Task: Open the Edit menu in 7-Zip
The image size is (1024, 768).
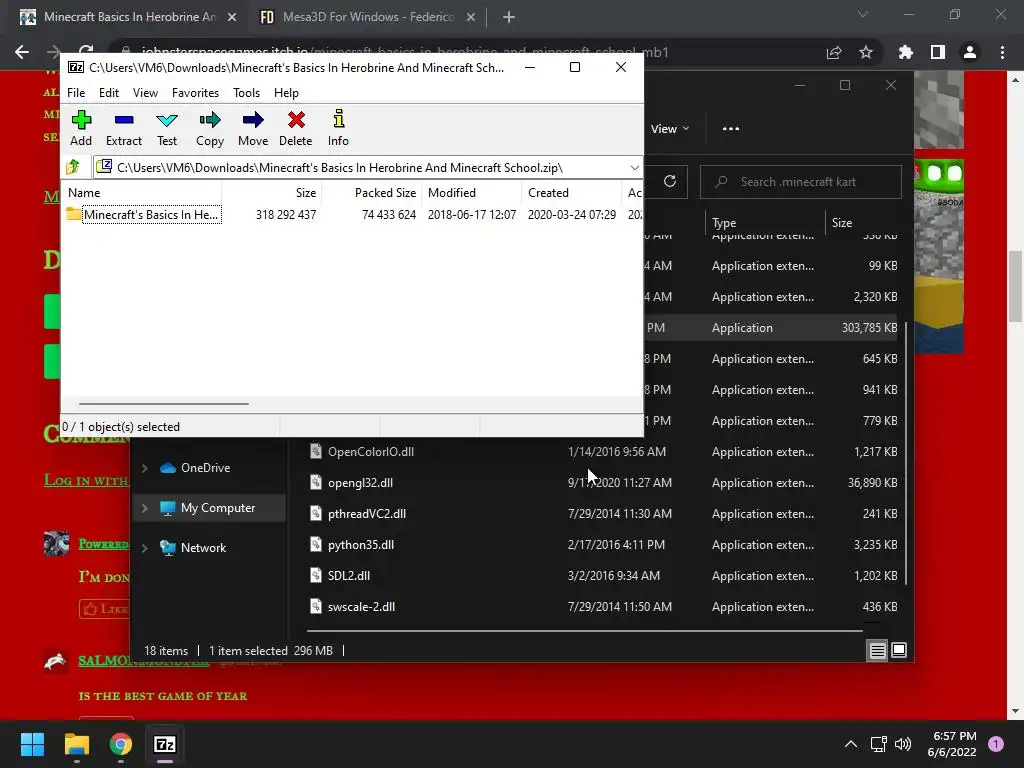Action: 108,93
